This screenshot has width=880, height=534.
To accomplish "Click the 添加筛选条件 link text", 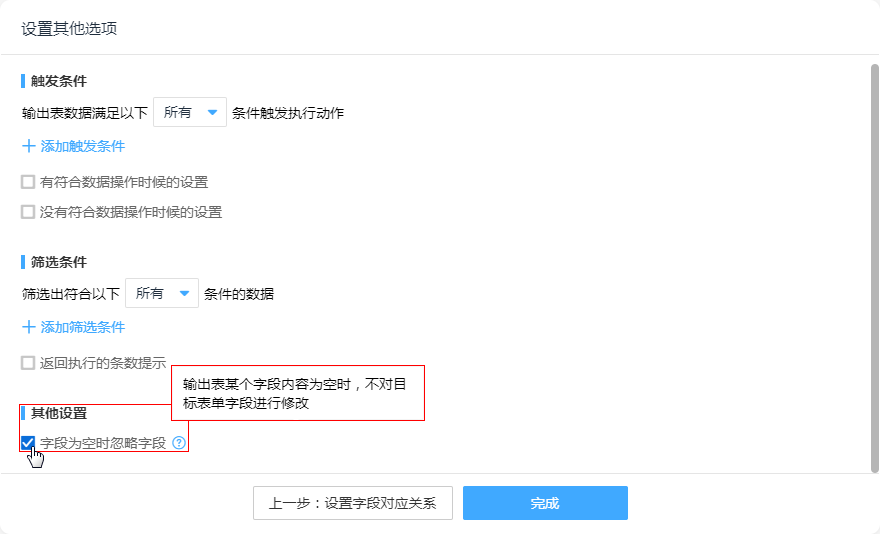I will tap(83, 327).
